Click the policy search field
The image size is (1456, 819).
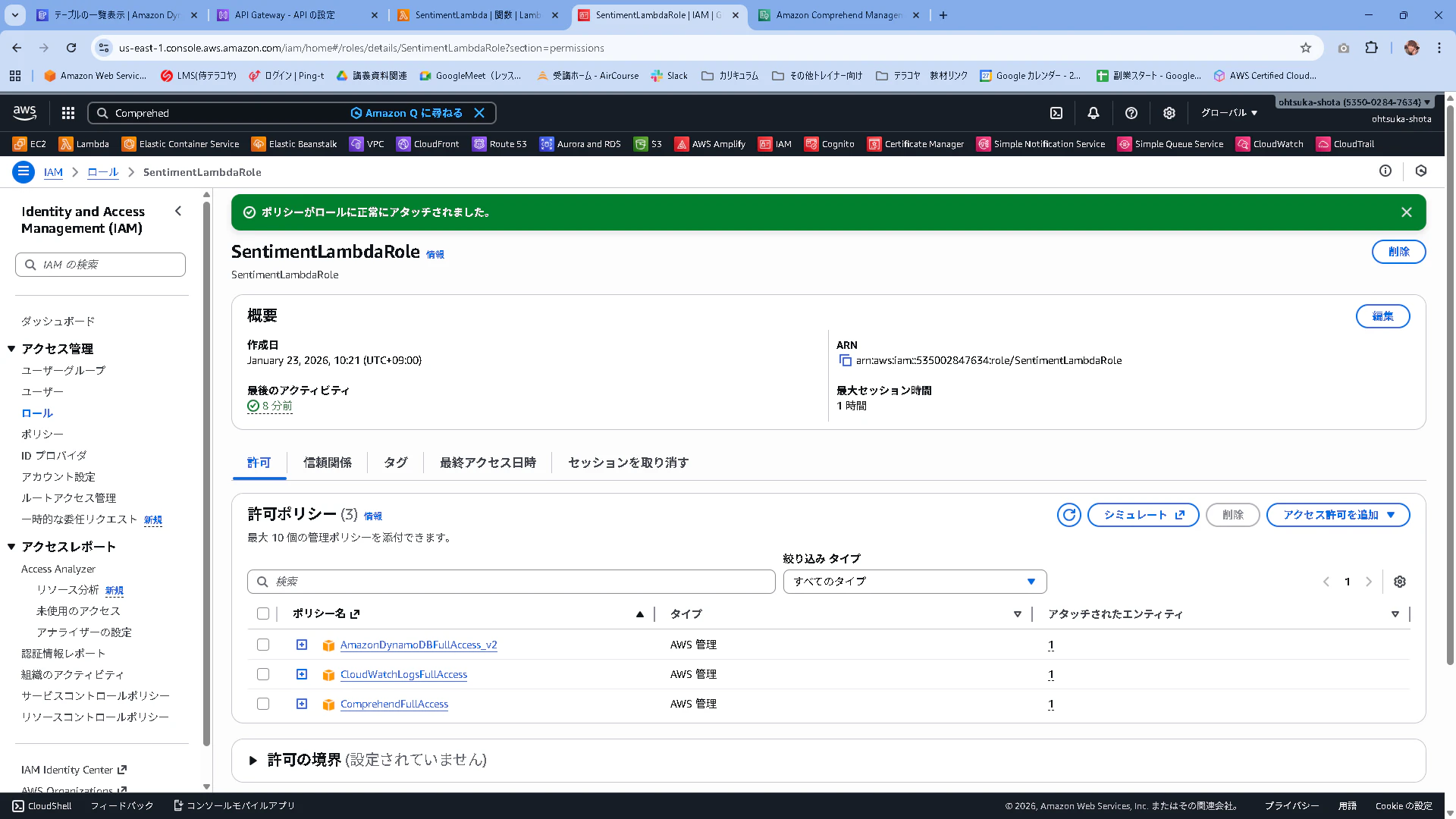[511, 582]
